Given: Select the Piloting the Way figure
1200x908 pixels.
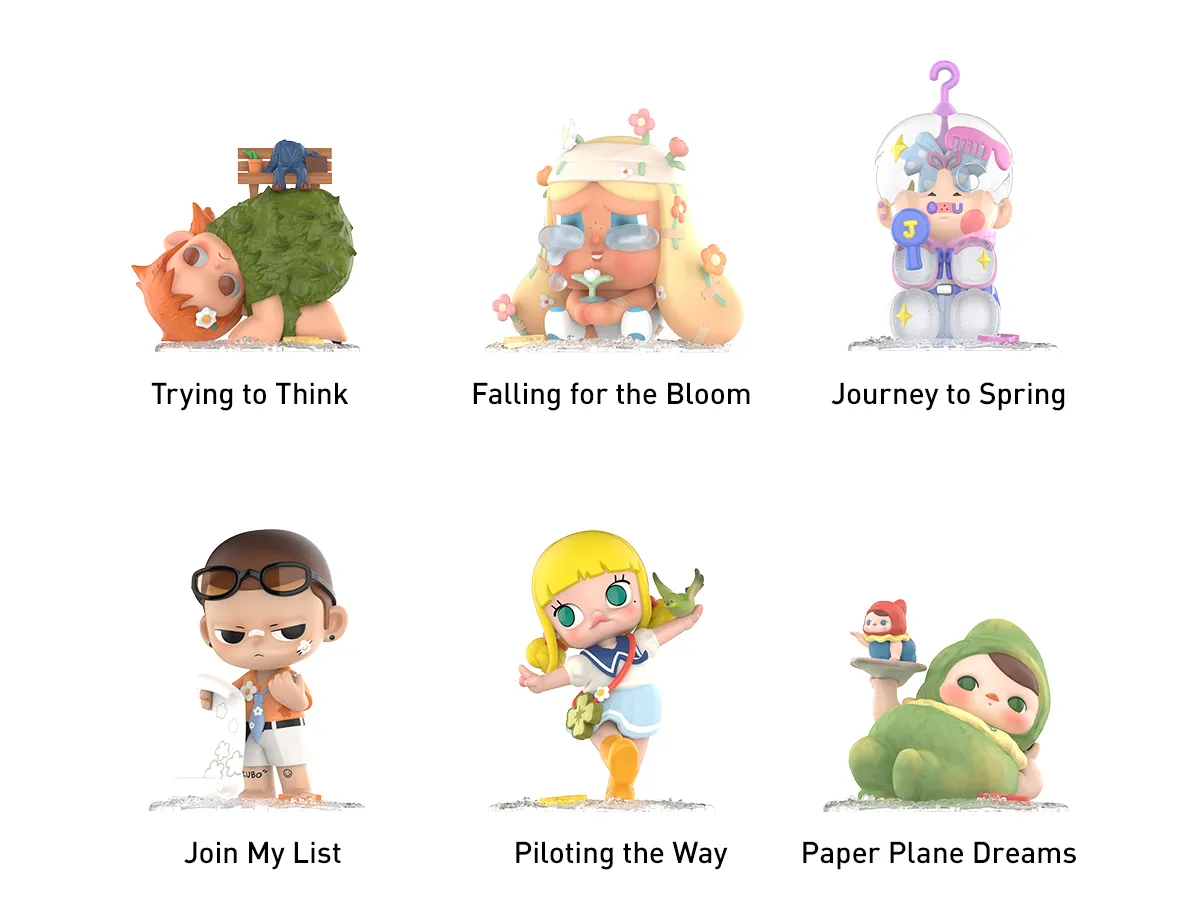Looking at the screenshot, I should click(x=610, y=670).
